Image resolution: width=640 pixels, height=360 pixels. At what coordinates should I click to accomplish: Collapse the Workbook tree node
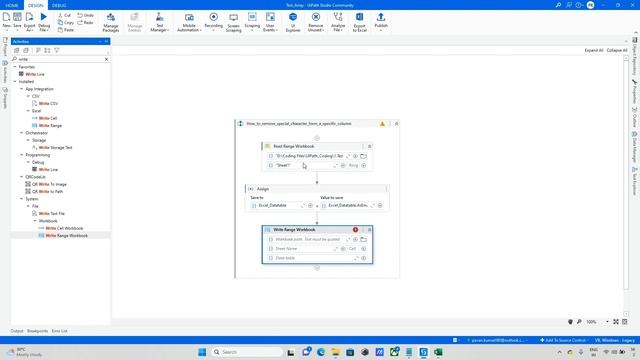click(35, 221)
